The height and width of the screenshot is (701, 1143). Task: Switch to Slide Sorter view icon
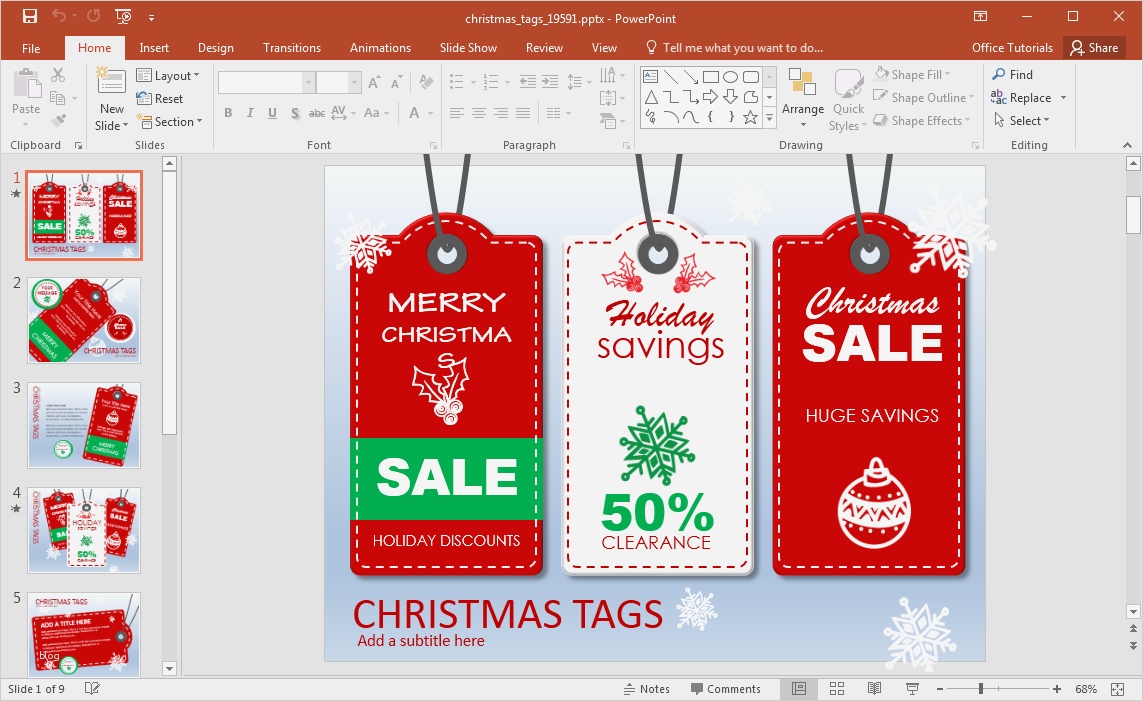837,689
